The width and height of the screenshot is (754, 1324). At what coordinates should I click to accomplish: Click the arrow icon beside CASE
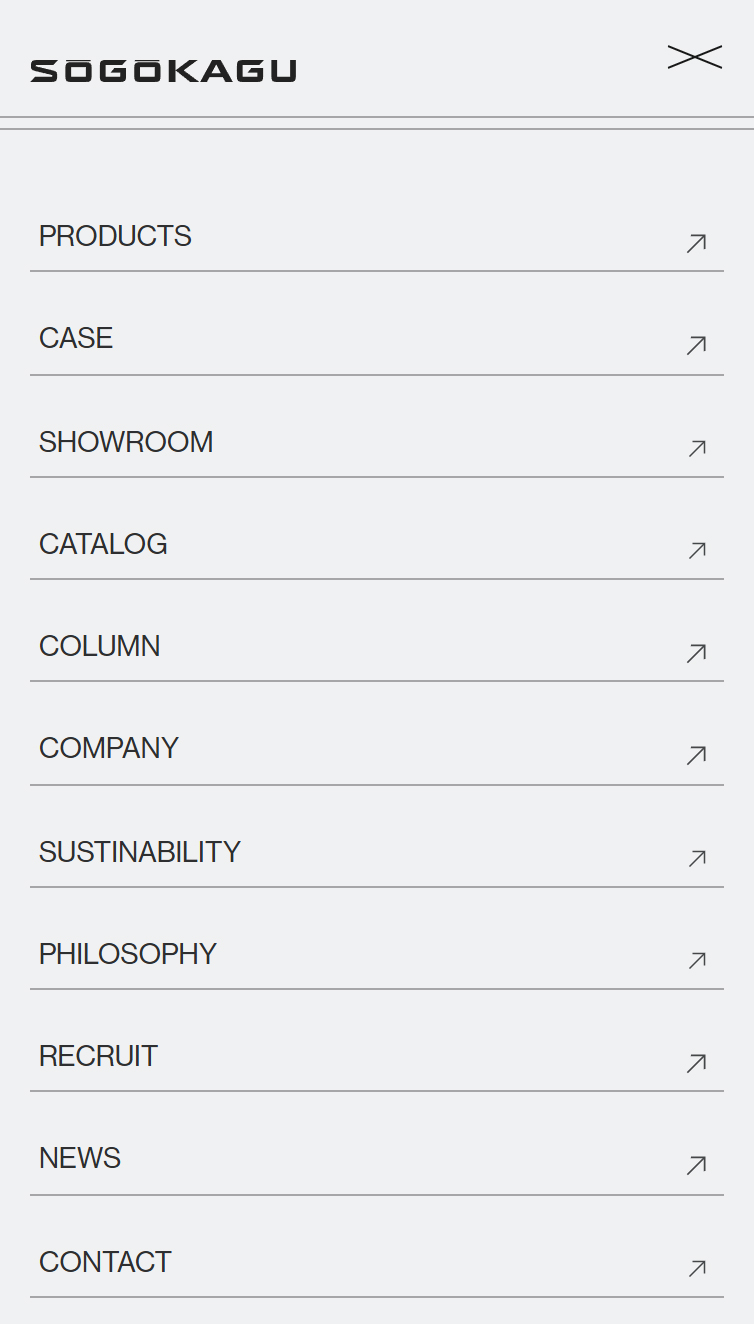pyautogui.click(x=697, y=345)
